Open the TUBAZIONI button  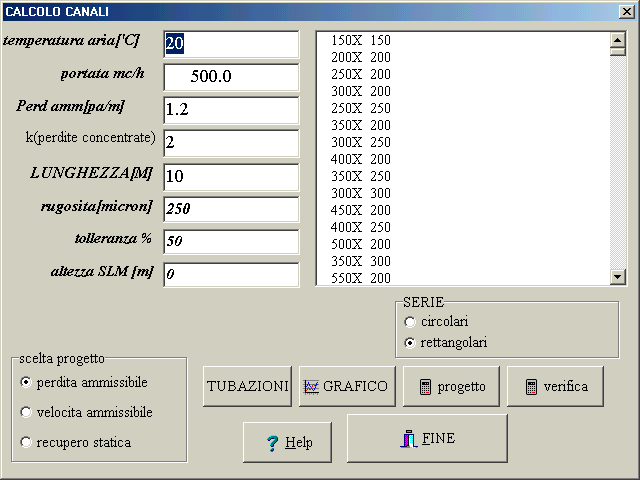click(247, 386)
